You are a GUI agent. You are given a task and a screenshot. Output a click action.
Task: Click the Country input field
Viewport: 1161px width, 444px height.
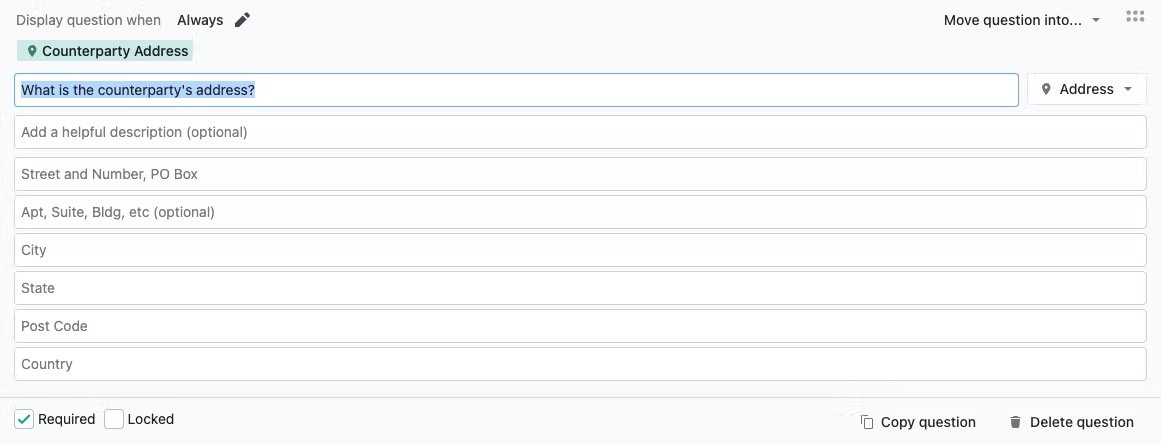coord(580,364)
